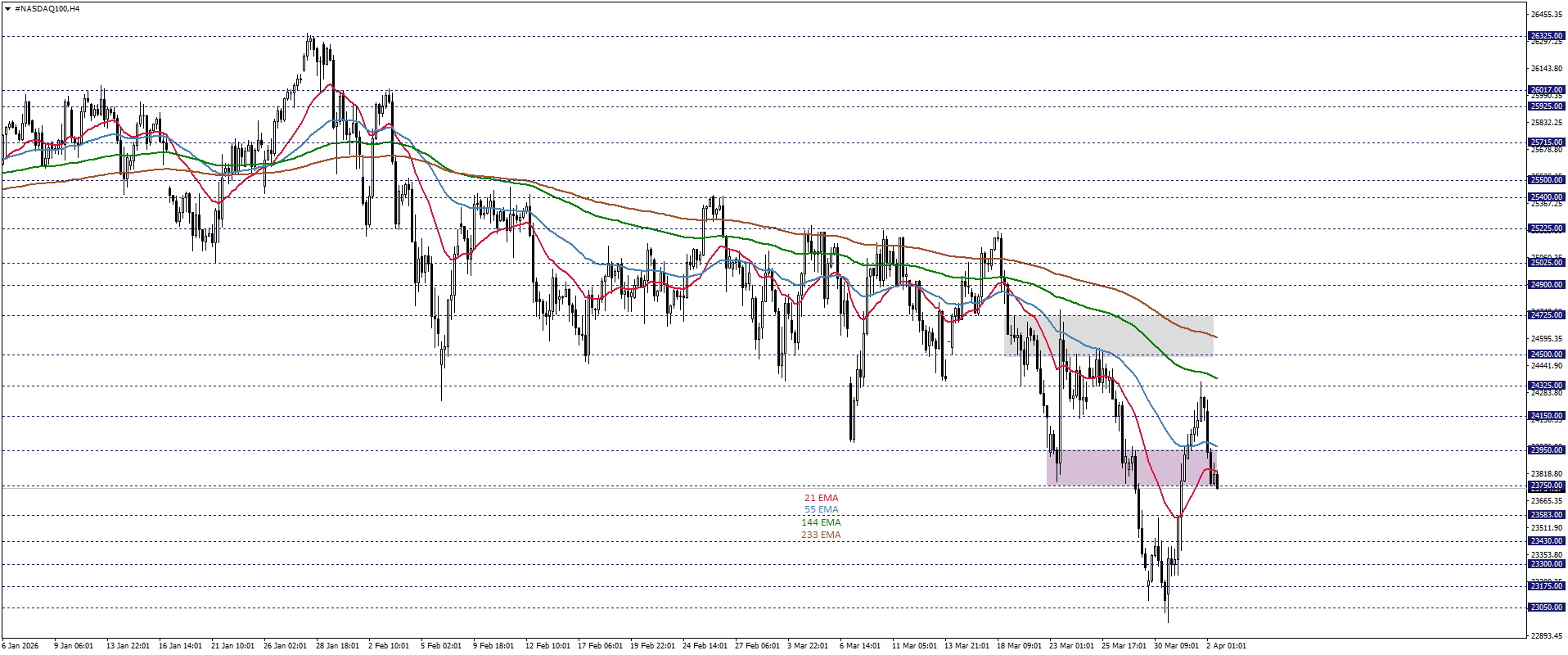Click the 23750.00 price level label
Screen dimensions: 1568x655
pos(1546,486)
